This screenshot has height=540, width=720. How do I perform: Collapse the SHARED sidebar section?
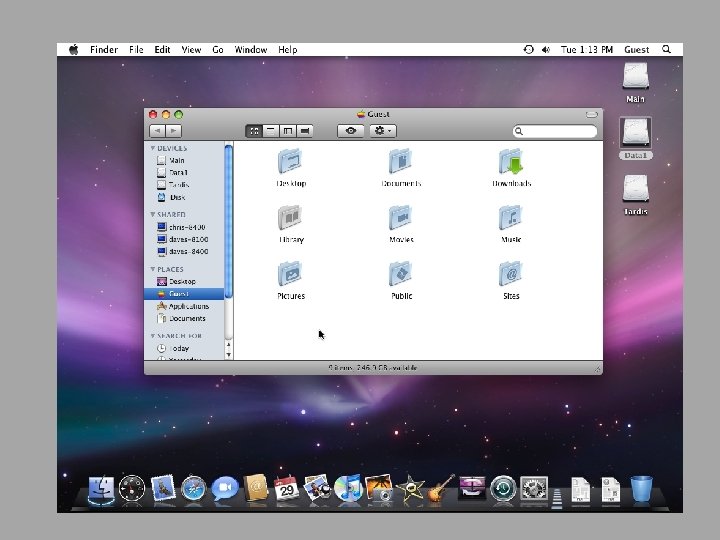[153, 214]
